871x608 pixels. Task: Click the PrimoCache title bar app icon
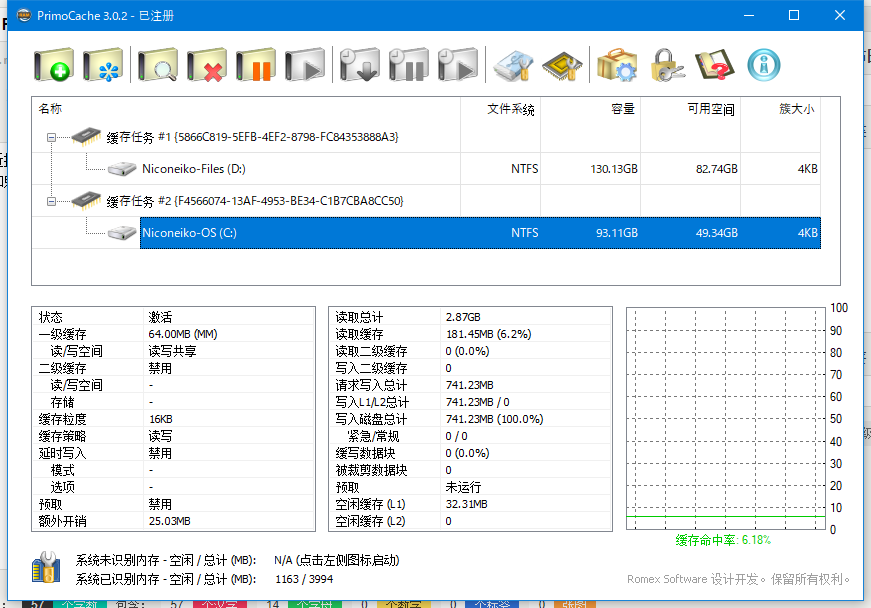click(x=24, y=15)
